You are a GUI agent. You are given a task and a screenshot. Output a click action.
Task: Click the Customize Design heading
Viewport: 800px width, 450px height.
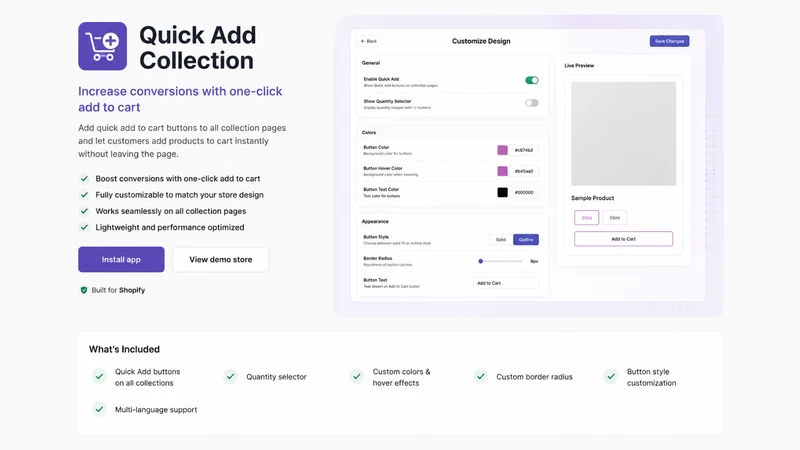[481, 41]
